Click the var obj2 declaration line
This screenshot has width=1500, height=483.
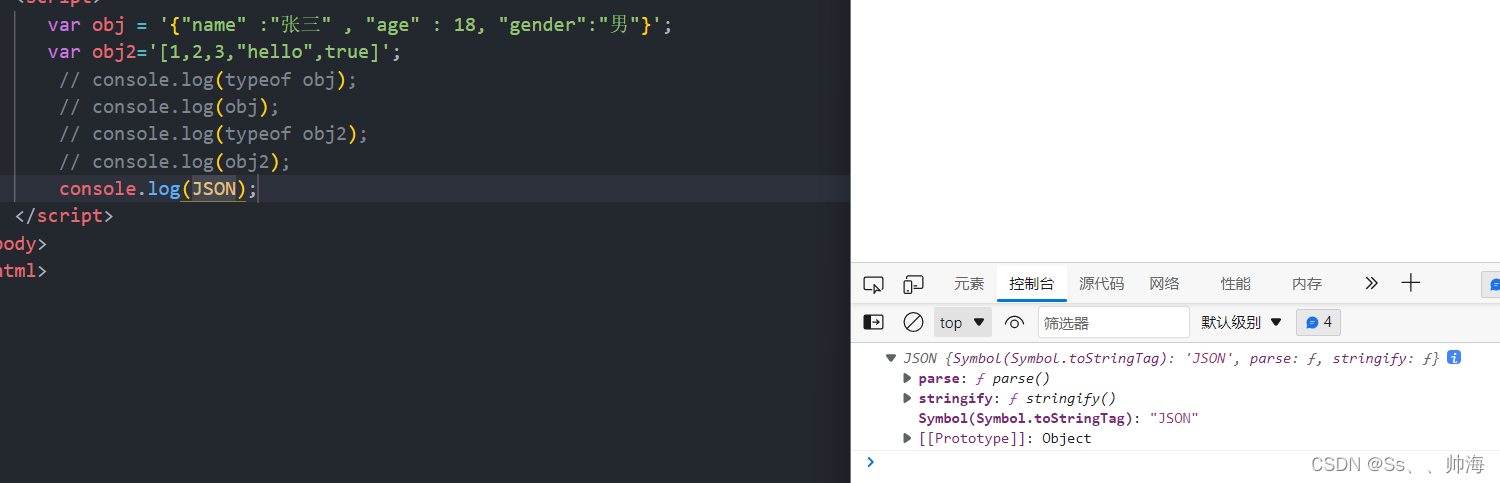pyautogui.click(x=224, y=52)
